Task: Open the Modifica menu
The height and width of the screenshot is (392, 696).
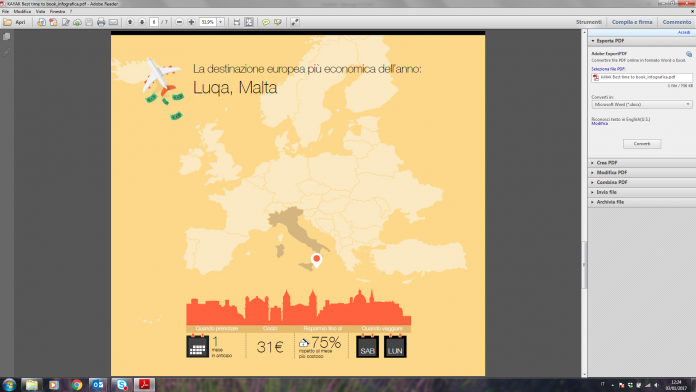Action: (22, 12)
